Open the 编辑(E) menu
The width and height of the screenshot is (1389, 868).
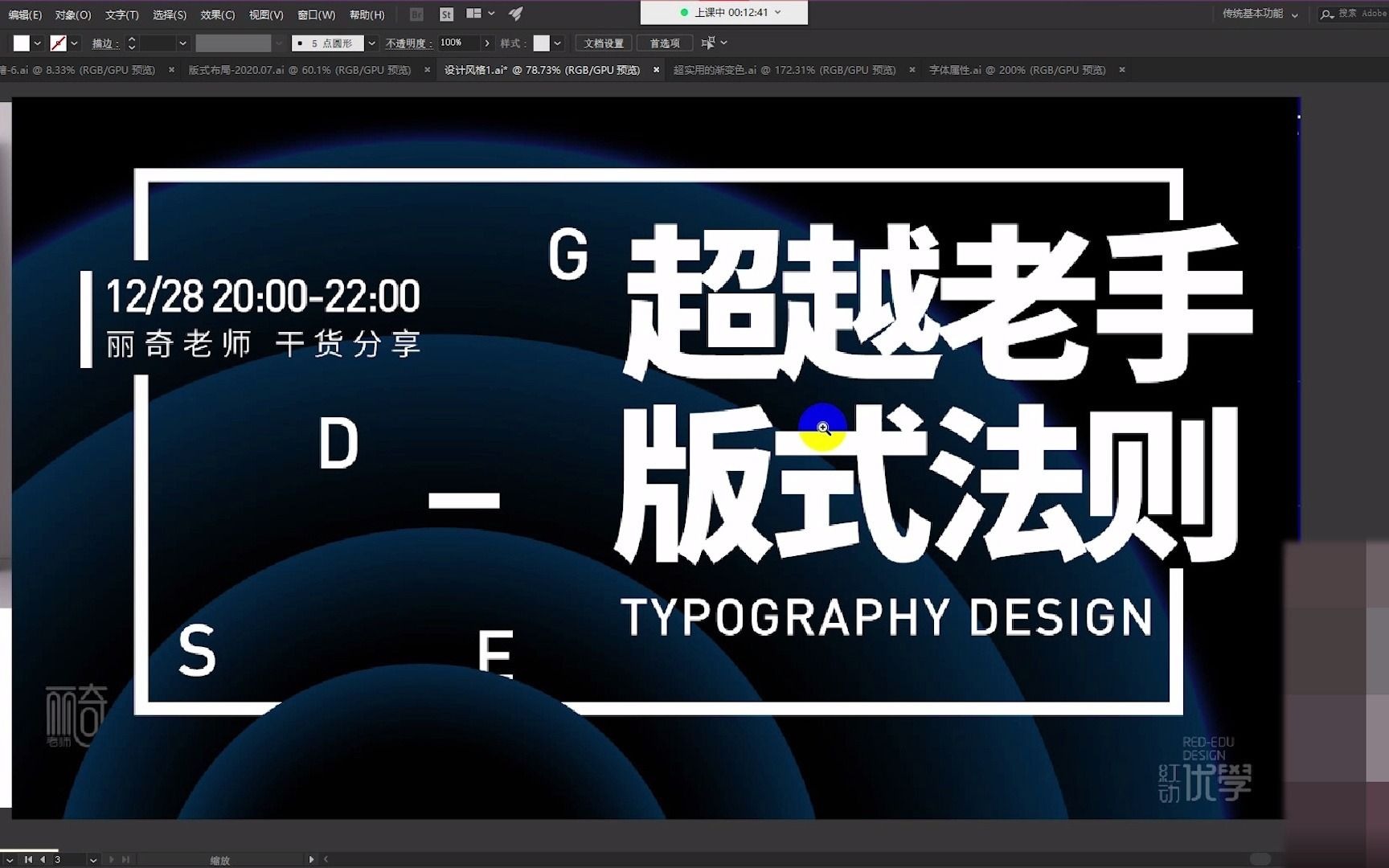coord(24,14)
